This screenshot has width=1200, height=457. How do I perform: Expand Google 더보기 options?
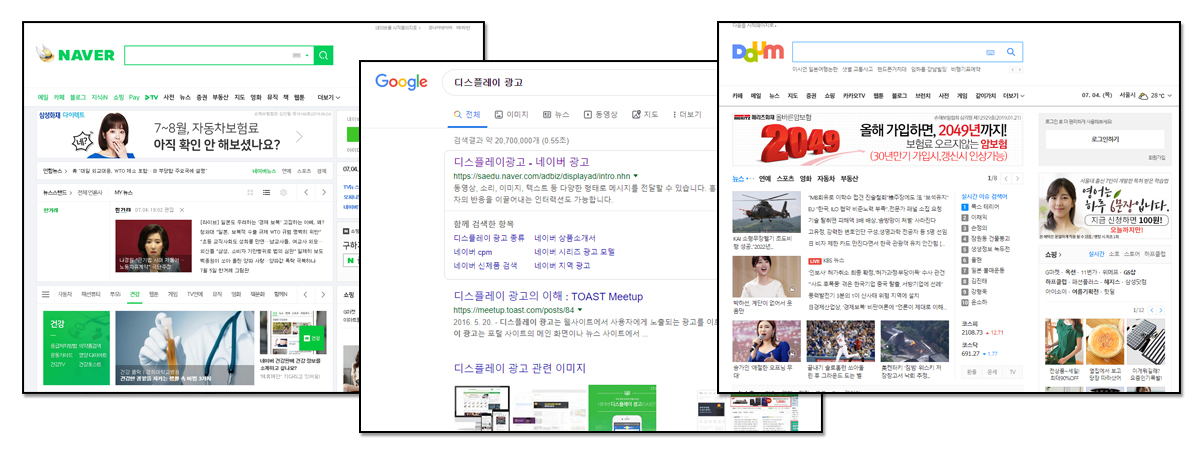pos(686,115)
